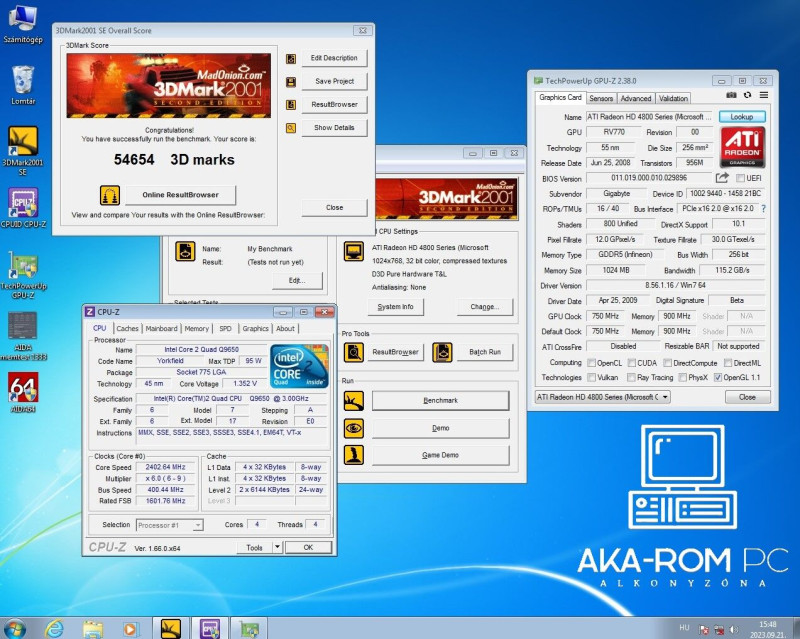Open the Számítógép desktop icon
Screen dimensions: 800x639
pyautogui.click(x=22, y=24)
